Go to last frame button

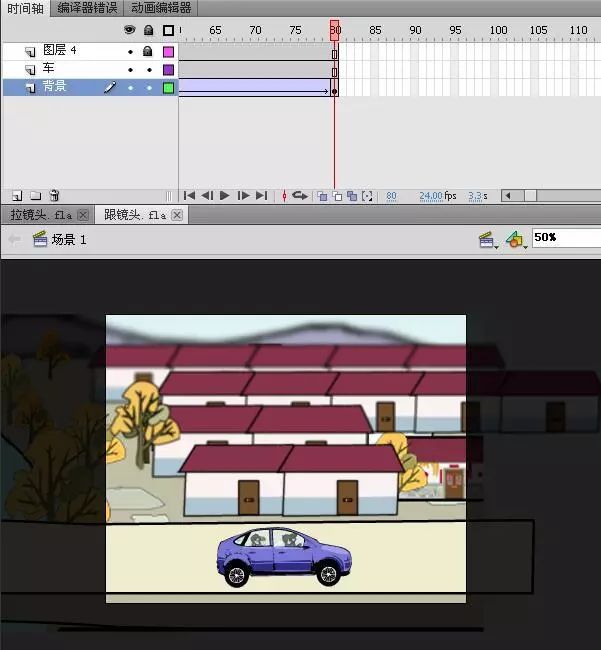point(262,195)
